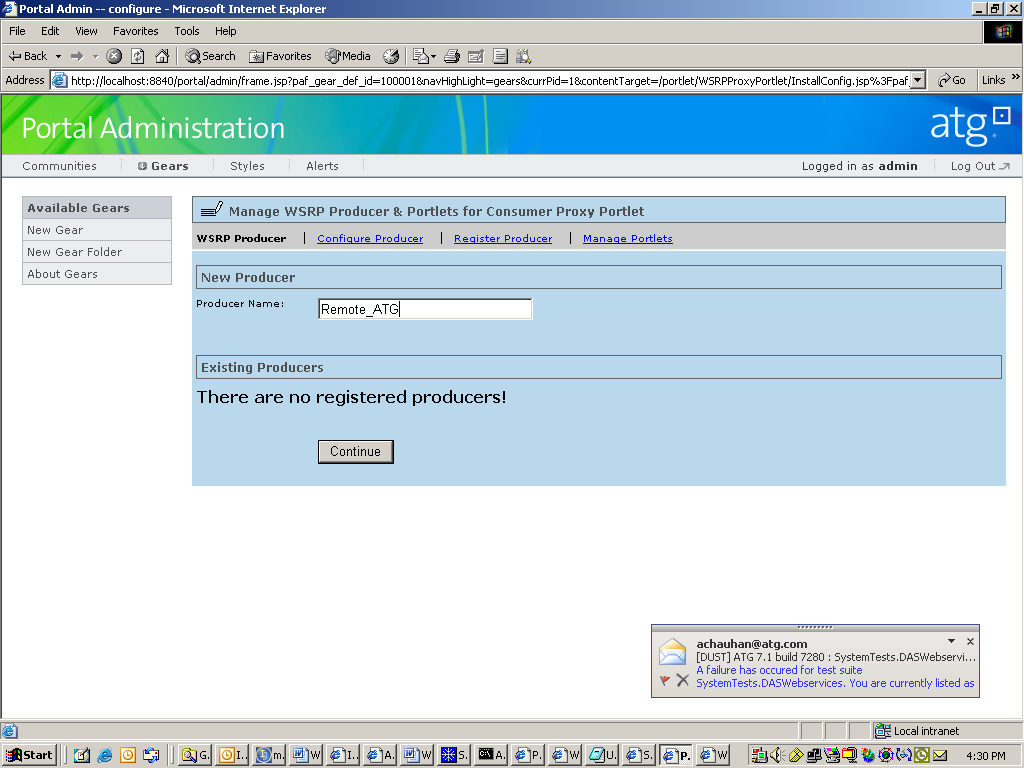
Task: Click the Producer Name text field
Action: [x=425, y=309]
